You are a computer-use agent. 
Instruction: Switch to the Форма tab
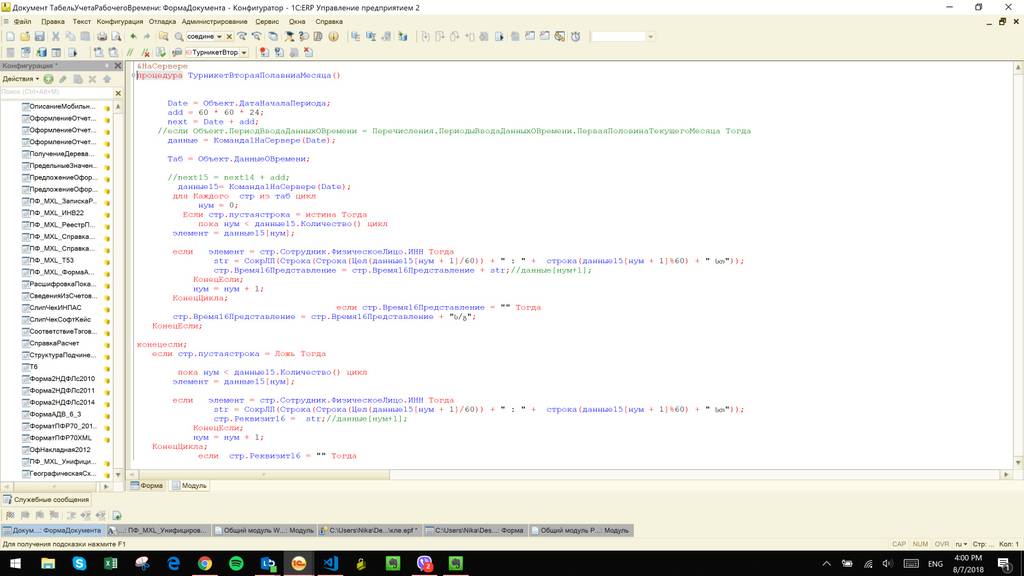[x=147, y=485]
